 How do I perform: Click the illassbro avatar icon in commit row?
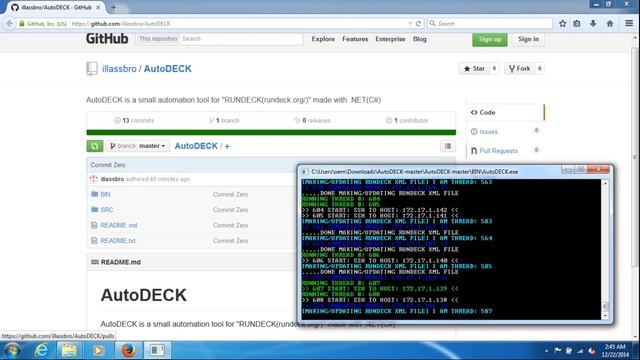(93, 179)
